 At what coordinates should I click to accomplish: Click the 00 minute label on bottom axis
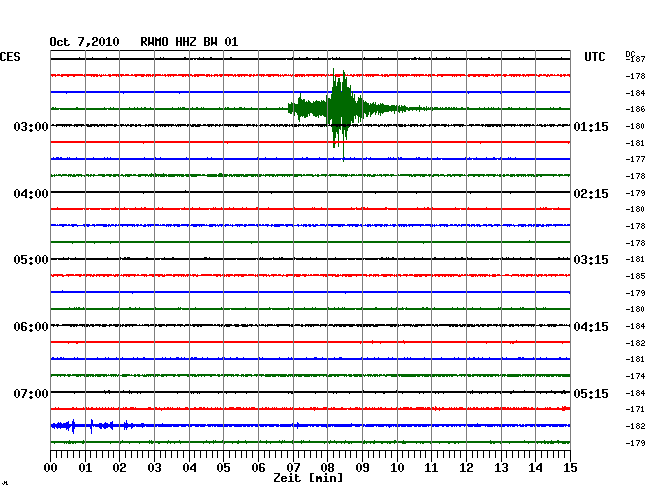click(50, 467)
